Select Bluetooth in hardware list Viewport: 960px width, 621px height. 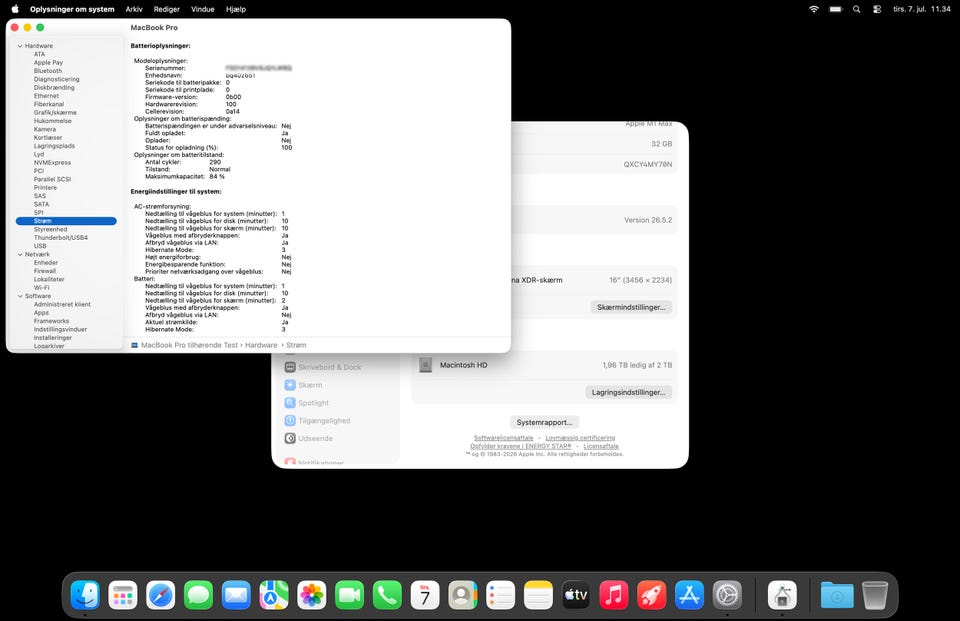pyautogui.click(x=48, y=71)
